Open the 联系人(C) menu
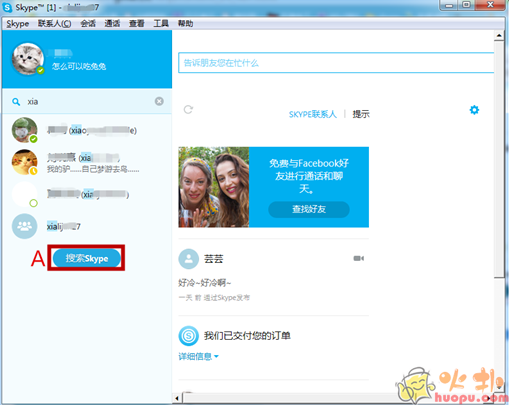 pyautogui.click(x=54, y=24)
